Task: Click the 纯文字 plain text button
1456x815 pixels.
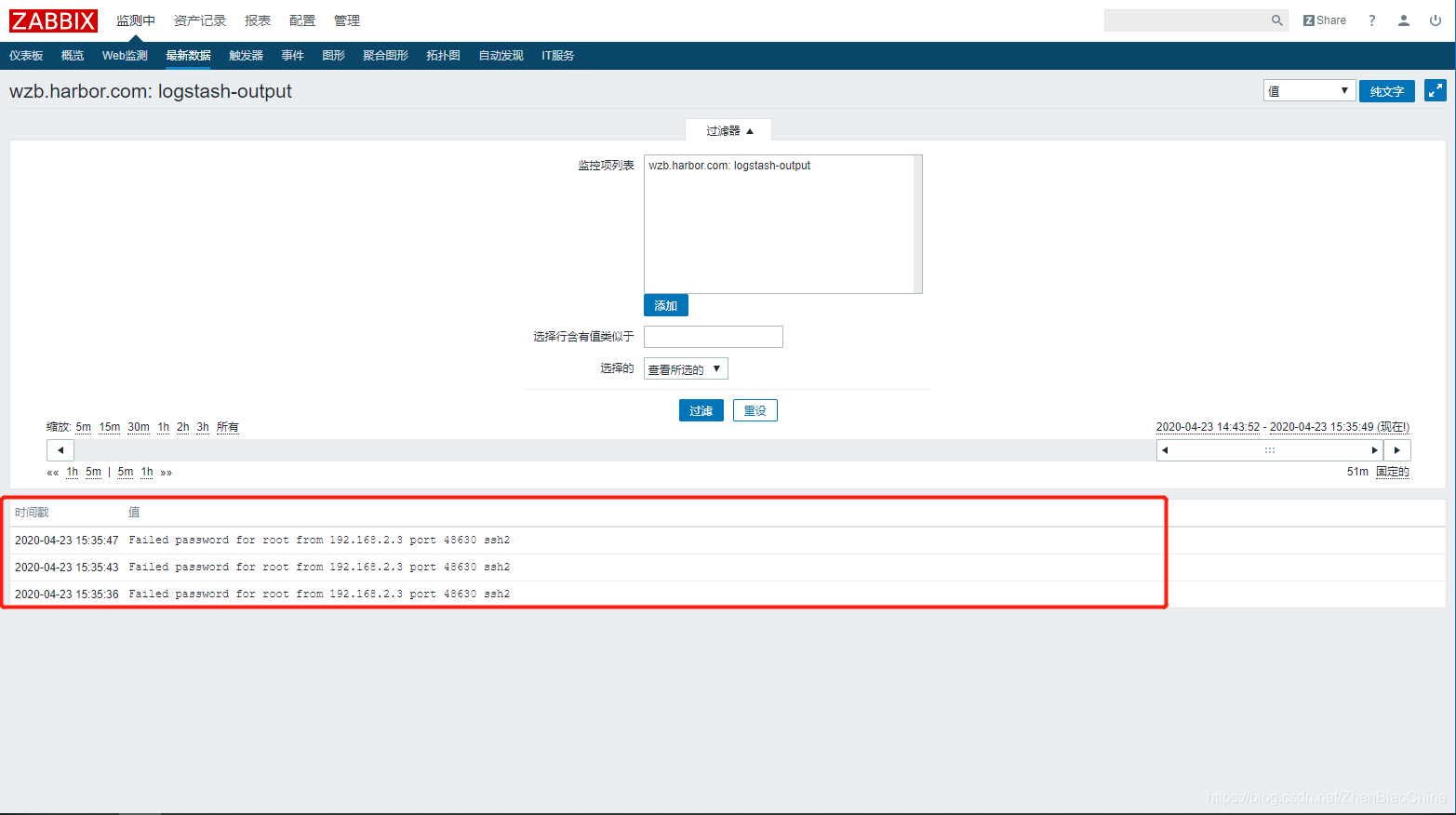Action: [x=1387, y=90]
